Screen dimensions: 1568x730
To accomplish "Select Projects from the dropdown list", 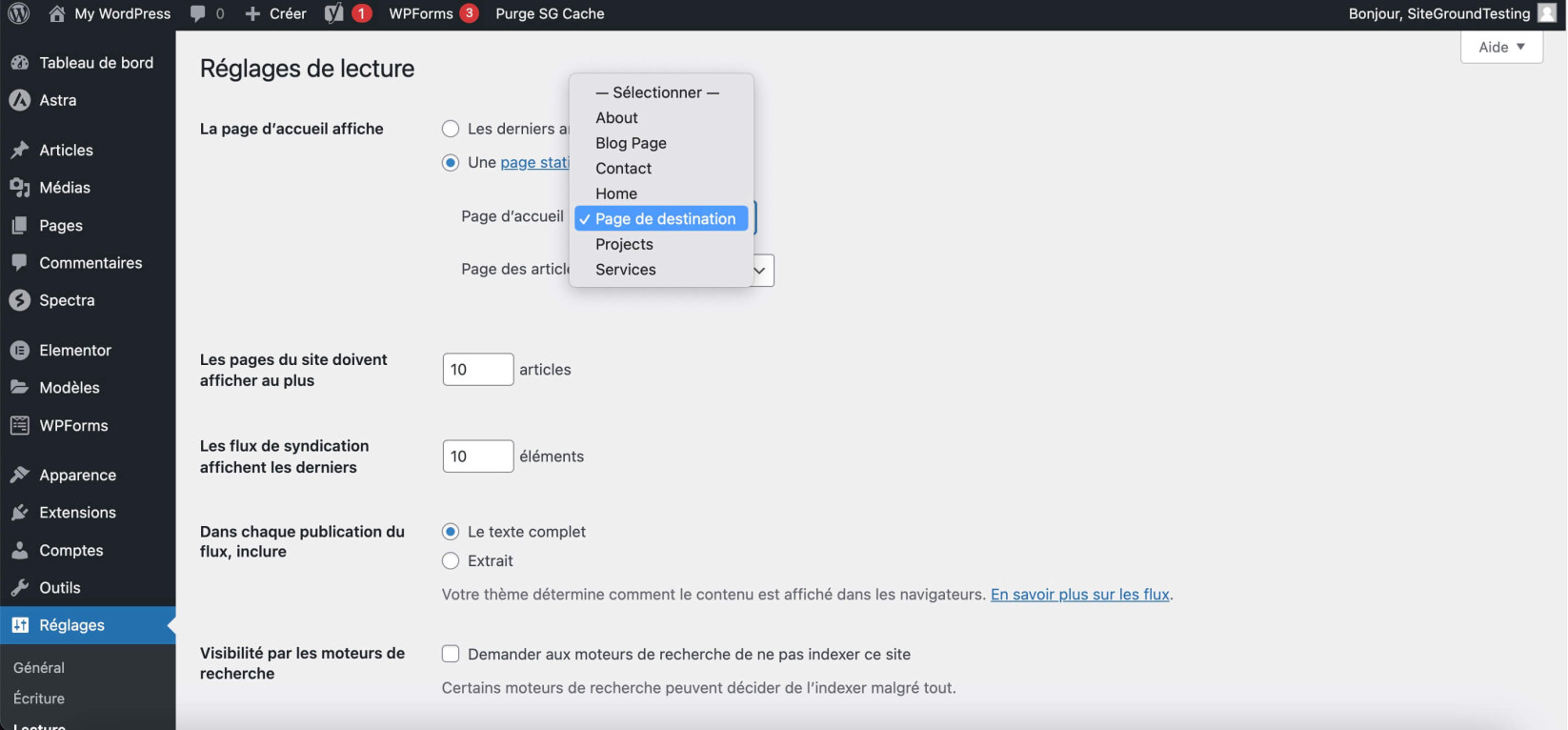I will click(x=661, y=244).
